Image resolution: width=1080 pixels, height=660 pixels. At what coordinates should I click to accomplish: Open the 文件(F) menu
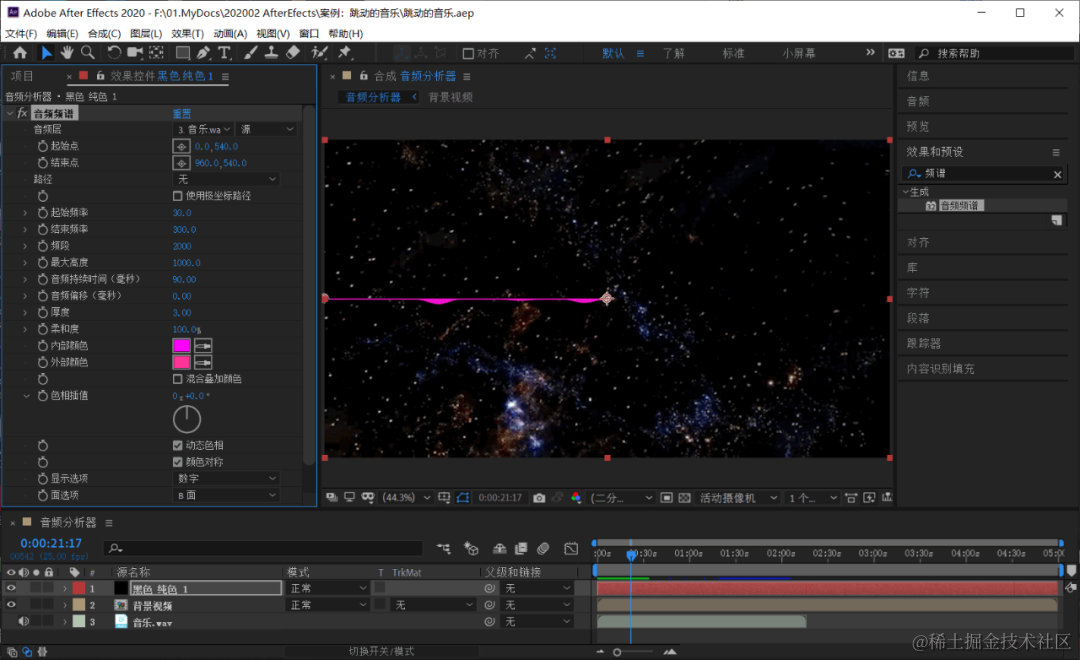pyautogui.click(x=21, y=33)
